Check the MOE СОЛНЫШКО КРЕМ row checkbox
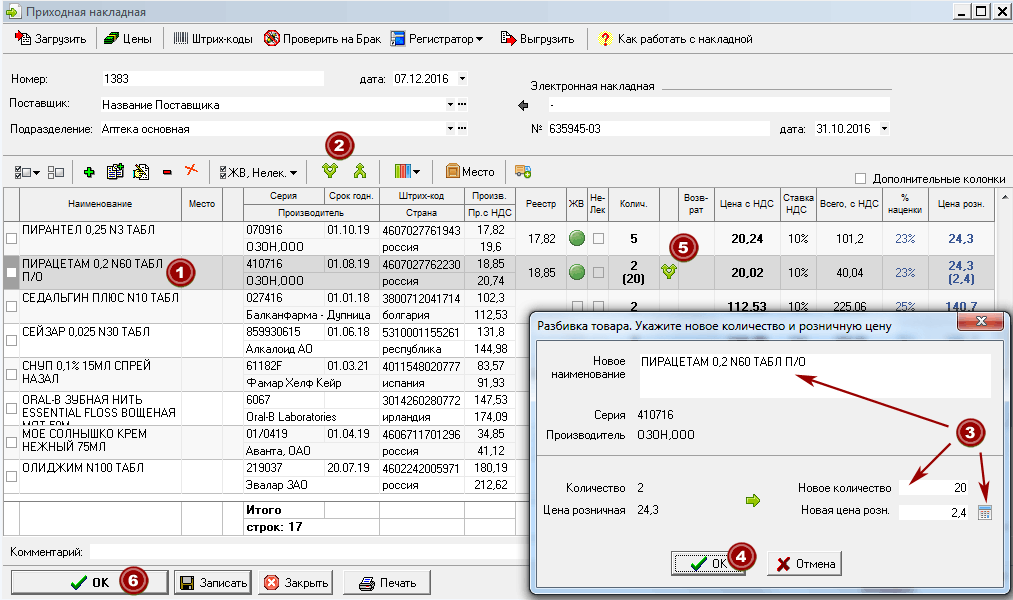1013x600 pixels. coord(11,442)
